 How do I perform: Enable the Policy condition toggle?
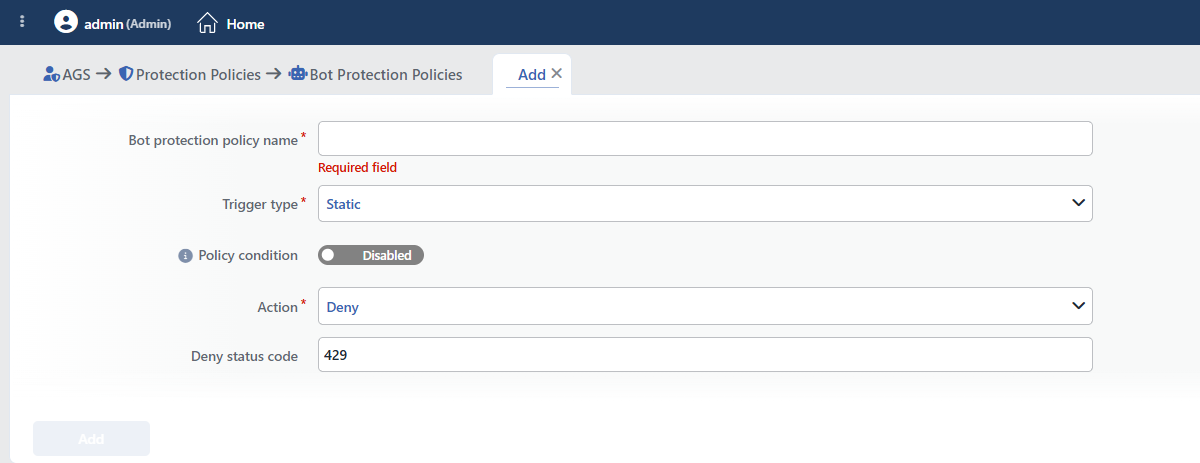click(x=371, y=255)
